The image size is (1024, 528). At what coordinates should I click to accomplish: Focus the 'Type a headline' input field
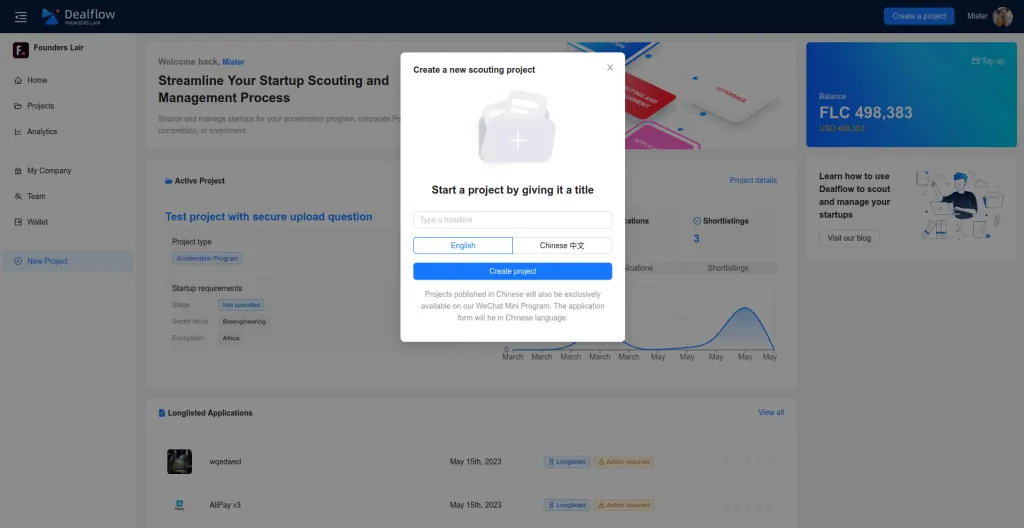pos(513,220)
